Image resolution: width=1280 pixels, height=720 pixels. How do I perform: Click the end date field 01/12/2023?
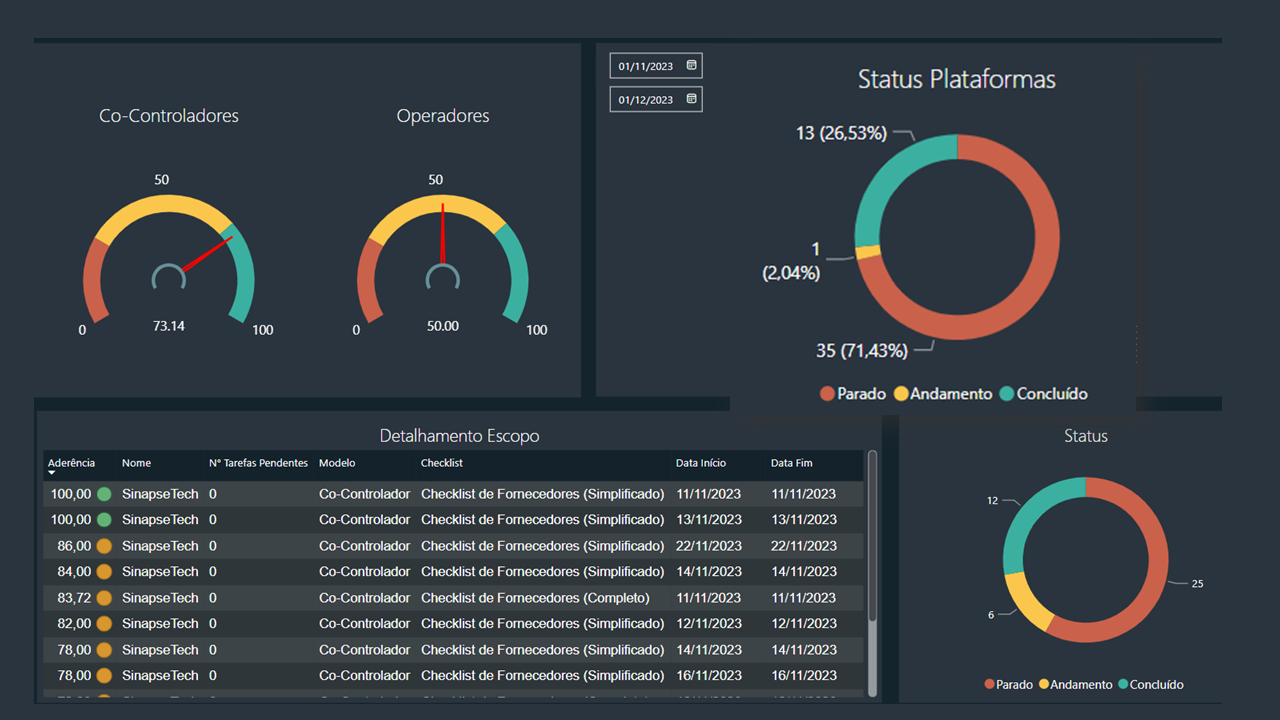(x=656, y=99)
